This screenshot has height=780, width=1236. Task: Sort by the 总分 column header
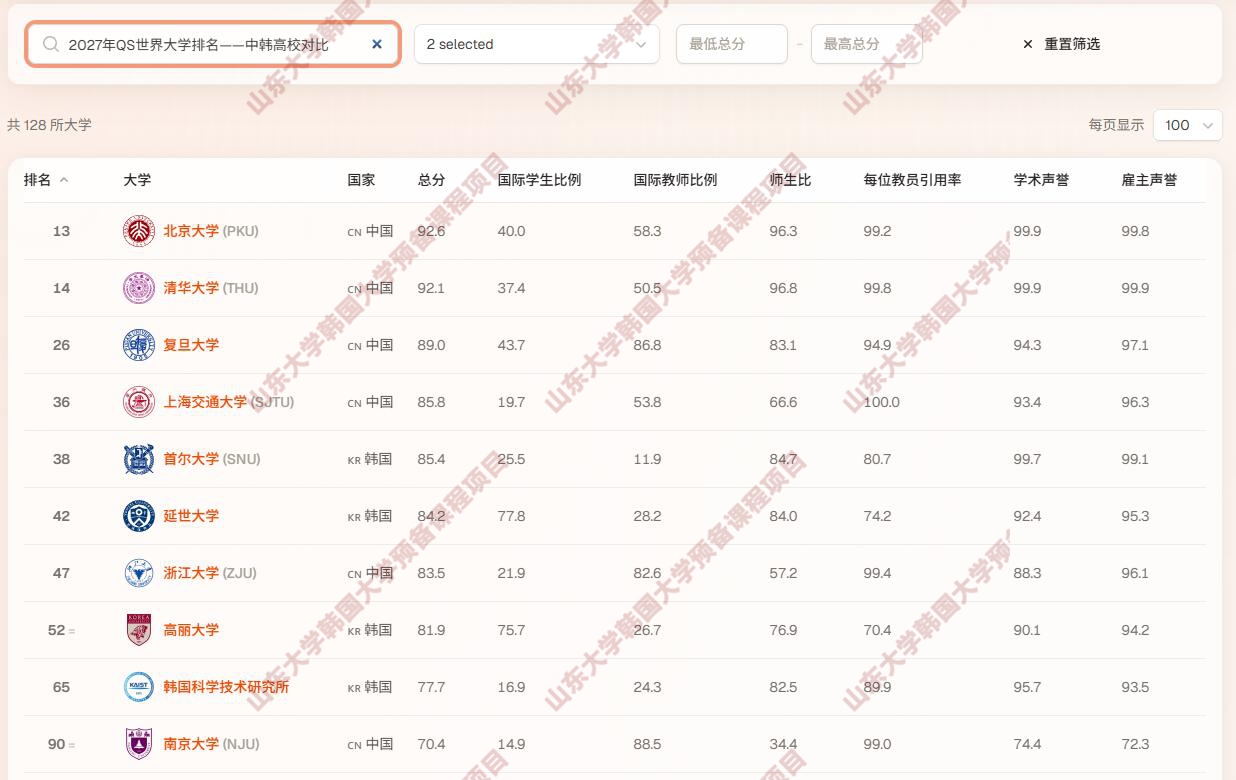click(432, 180)
